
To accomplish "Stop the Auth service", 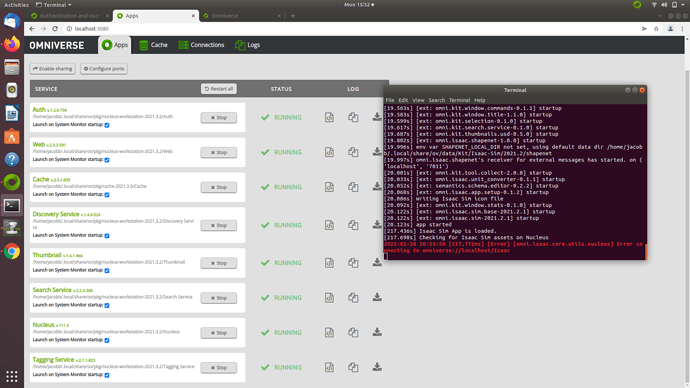I will (x=219, y=117).
